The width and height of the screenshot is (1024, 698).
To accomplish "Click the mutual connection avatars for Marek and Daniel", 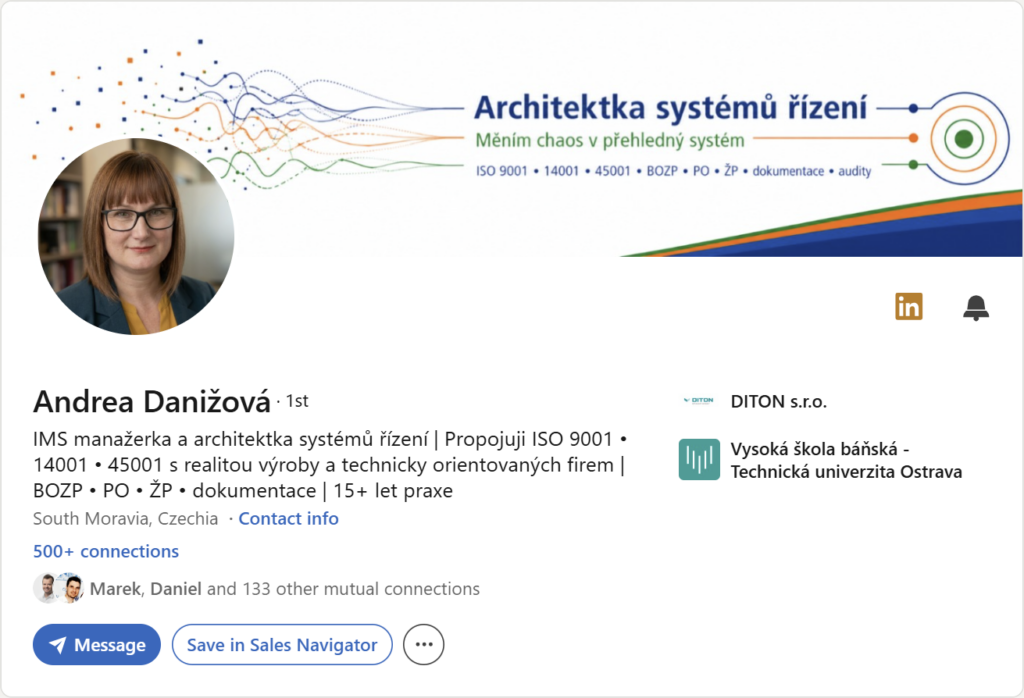I will (x=59, y=588).
